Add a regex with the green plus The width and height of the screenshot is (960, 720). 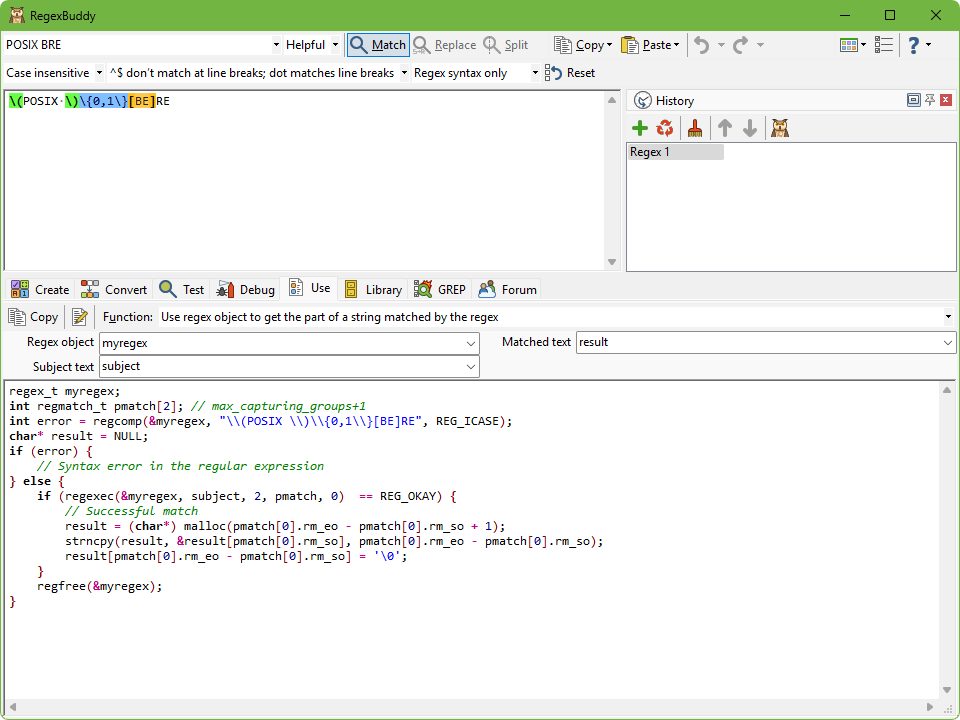coord(640,128)
